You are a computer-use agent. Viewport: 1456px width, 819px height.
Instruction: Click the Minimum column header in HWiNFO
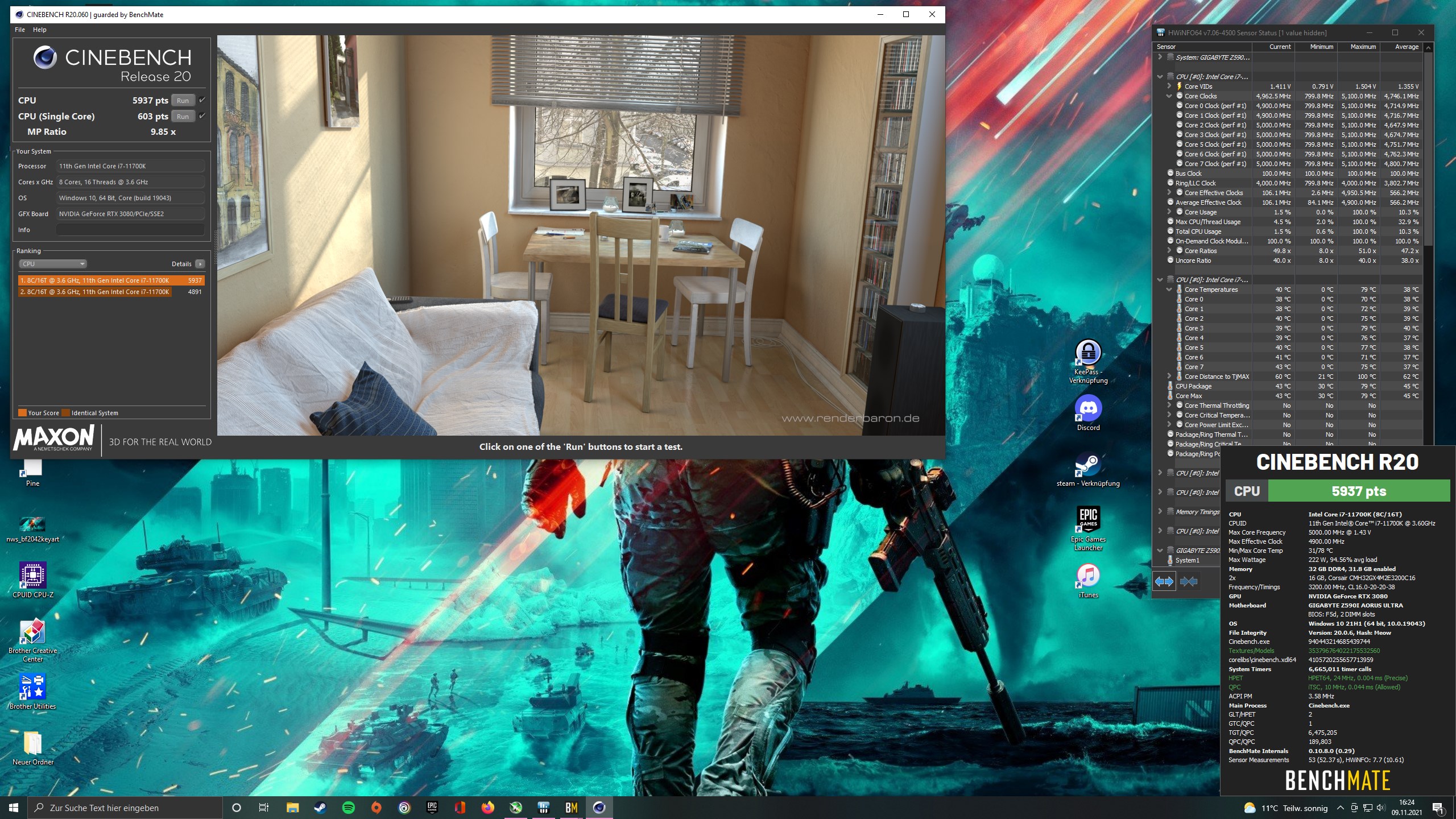click(x=1316, y=47)
